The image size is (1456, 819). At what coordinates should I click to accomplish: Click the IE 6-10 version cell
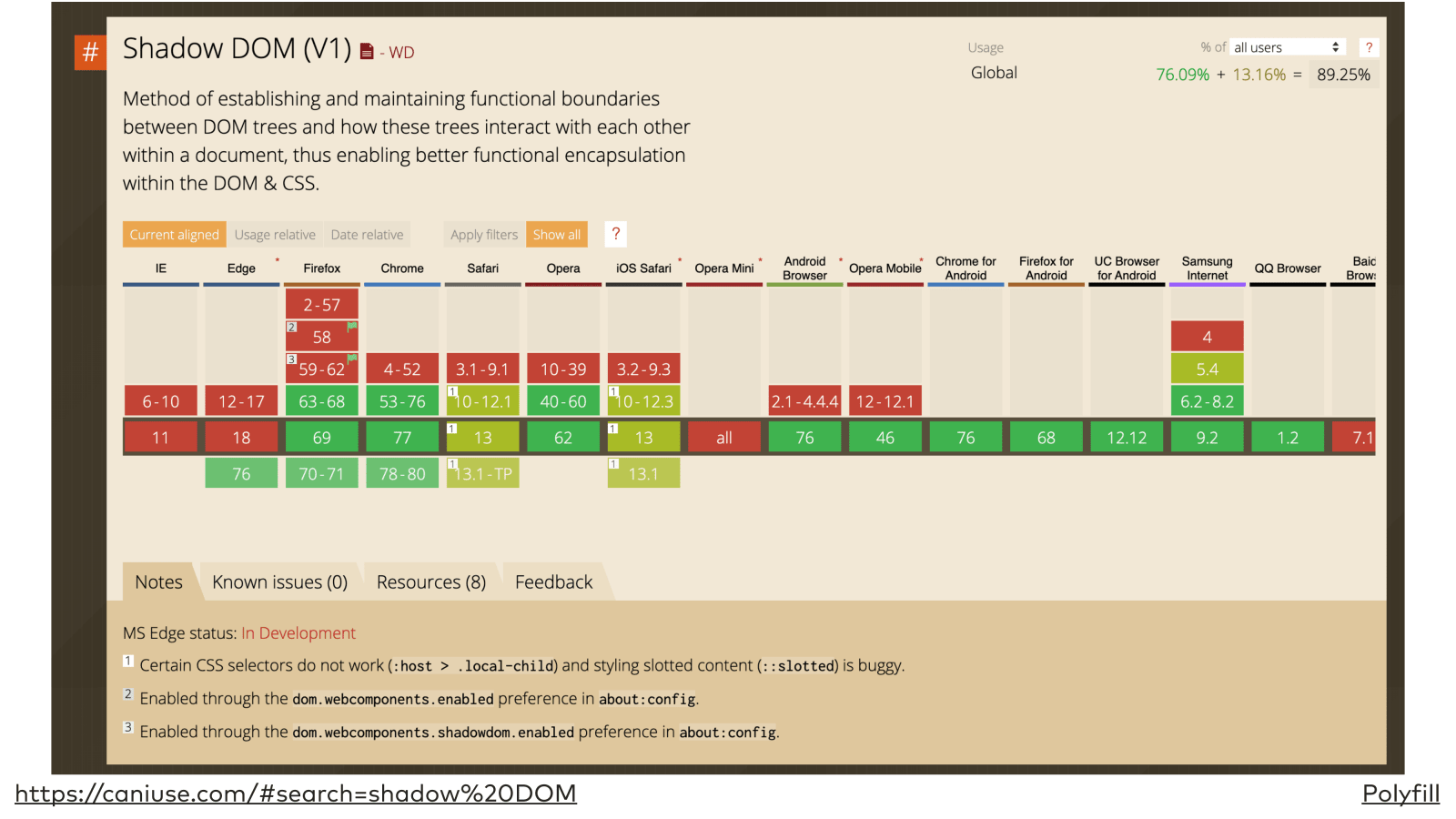click(161, 401)
